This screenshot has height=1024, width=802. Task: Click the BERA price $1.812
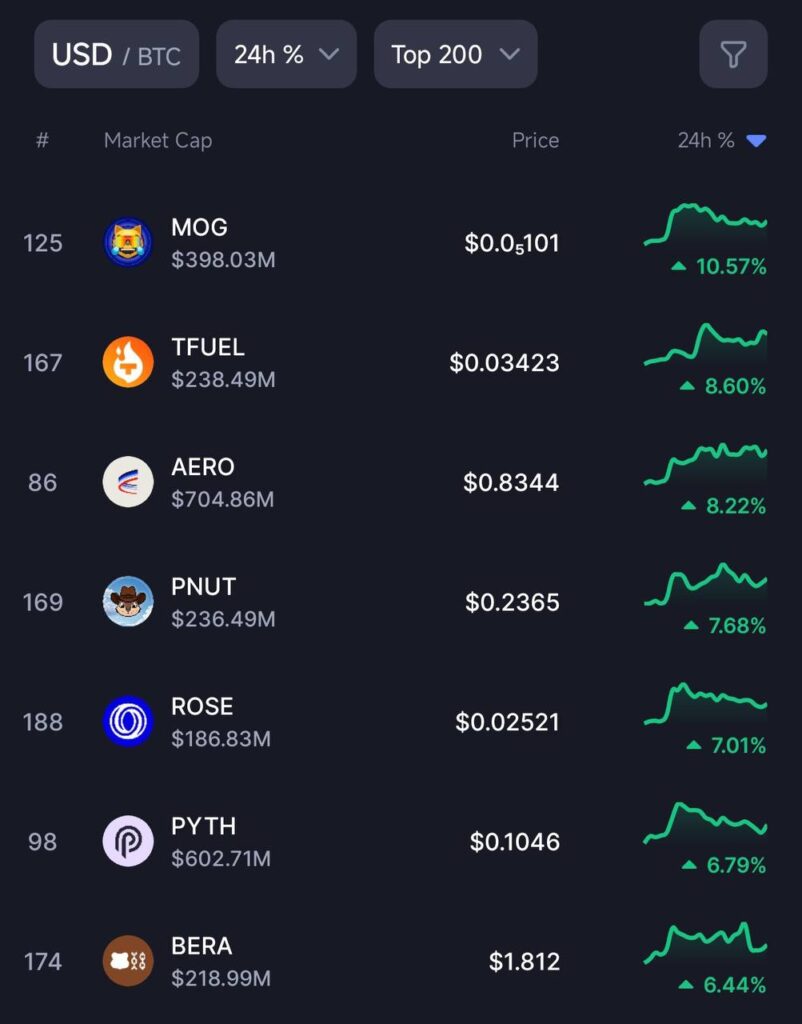coord(524,961)
